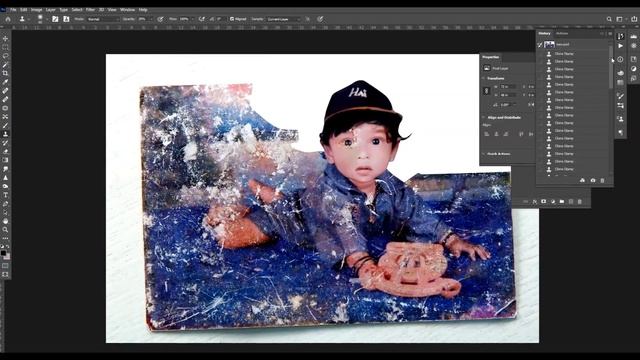Toggle the Brush Settings panel button
The width and height of the screenshot is (640, 360).
[55, 19]
